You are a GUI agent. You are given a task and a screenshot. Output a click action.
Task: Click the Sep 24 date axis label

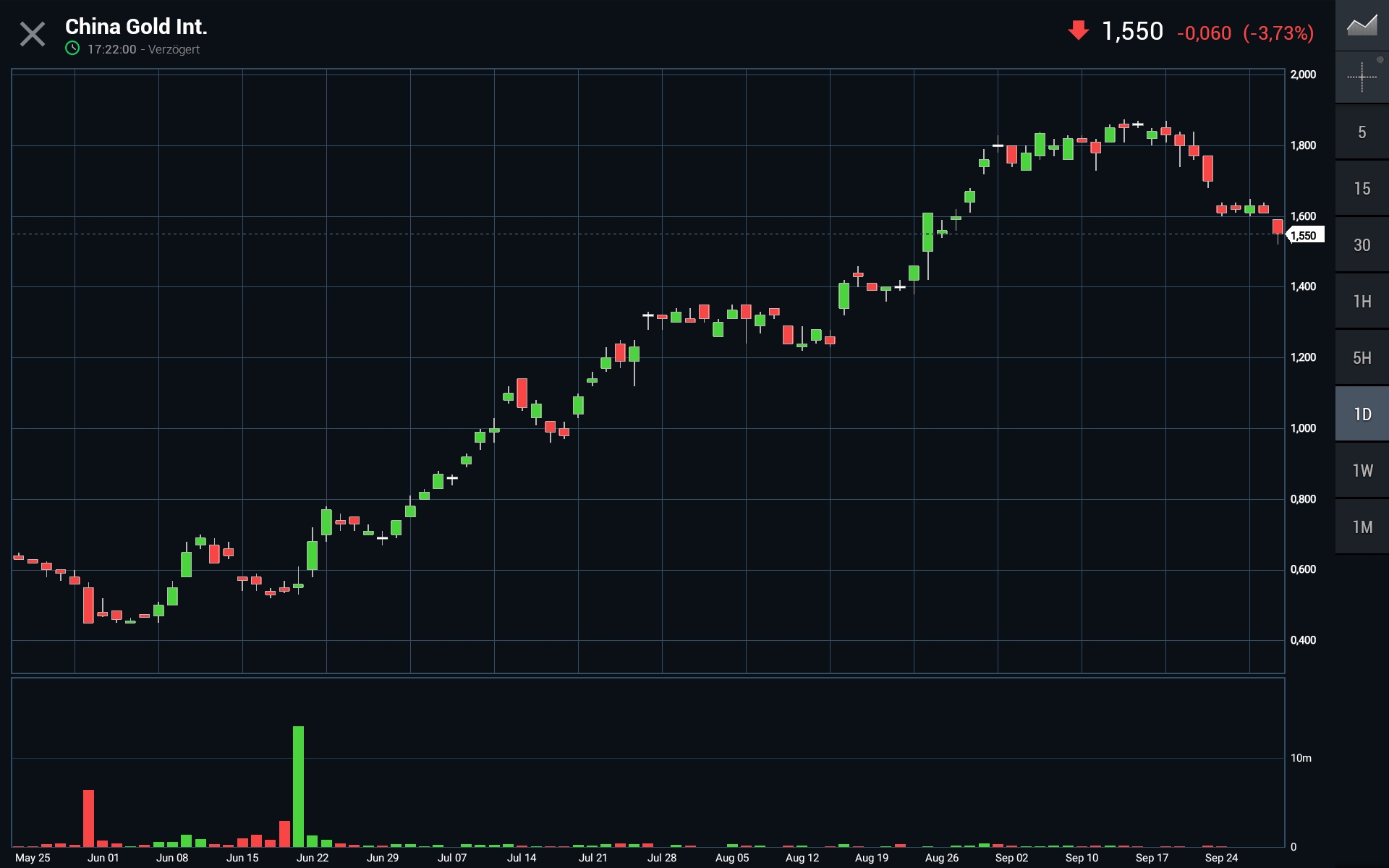pyautogui.click(x=1221, y=858)
